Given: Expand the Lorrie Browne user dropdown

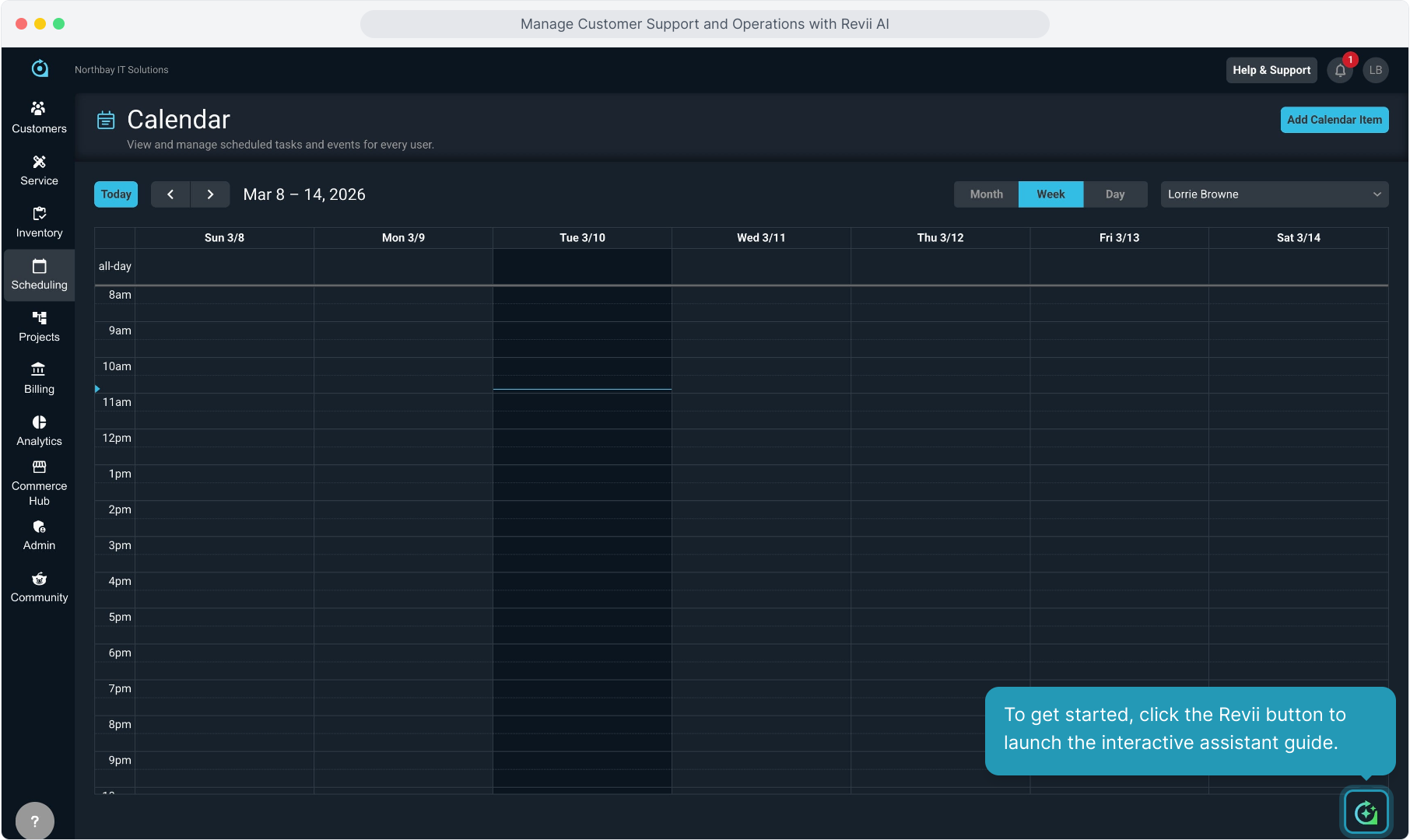Looking at the screenshot, I should pos(1274,194).
